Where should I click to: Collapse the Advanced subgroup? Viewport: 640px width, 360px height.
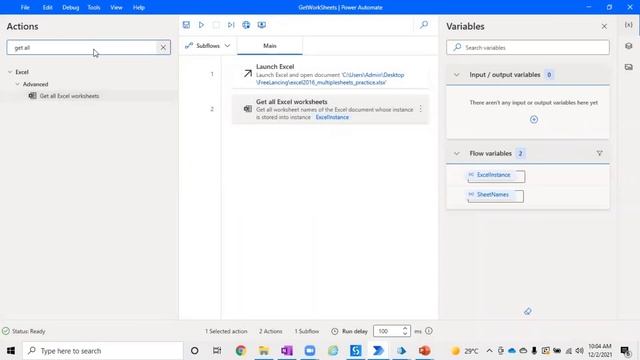[18, 84]
